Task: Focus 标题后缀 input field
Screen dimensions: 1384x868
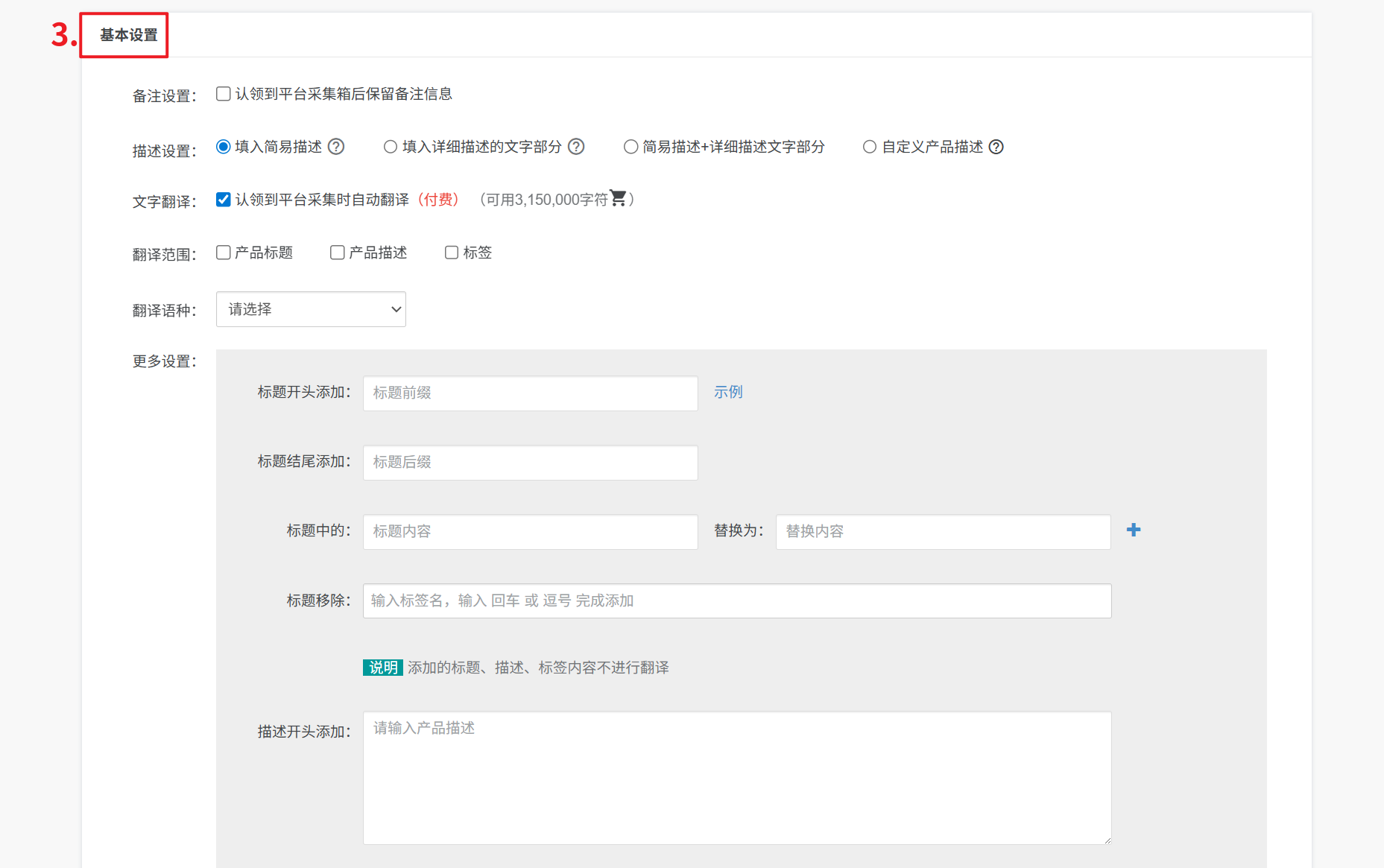Action: (x=530, y=463)
